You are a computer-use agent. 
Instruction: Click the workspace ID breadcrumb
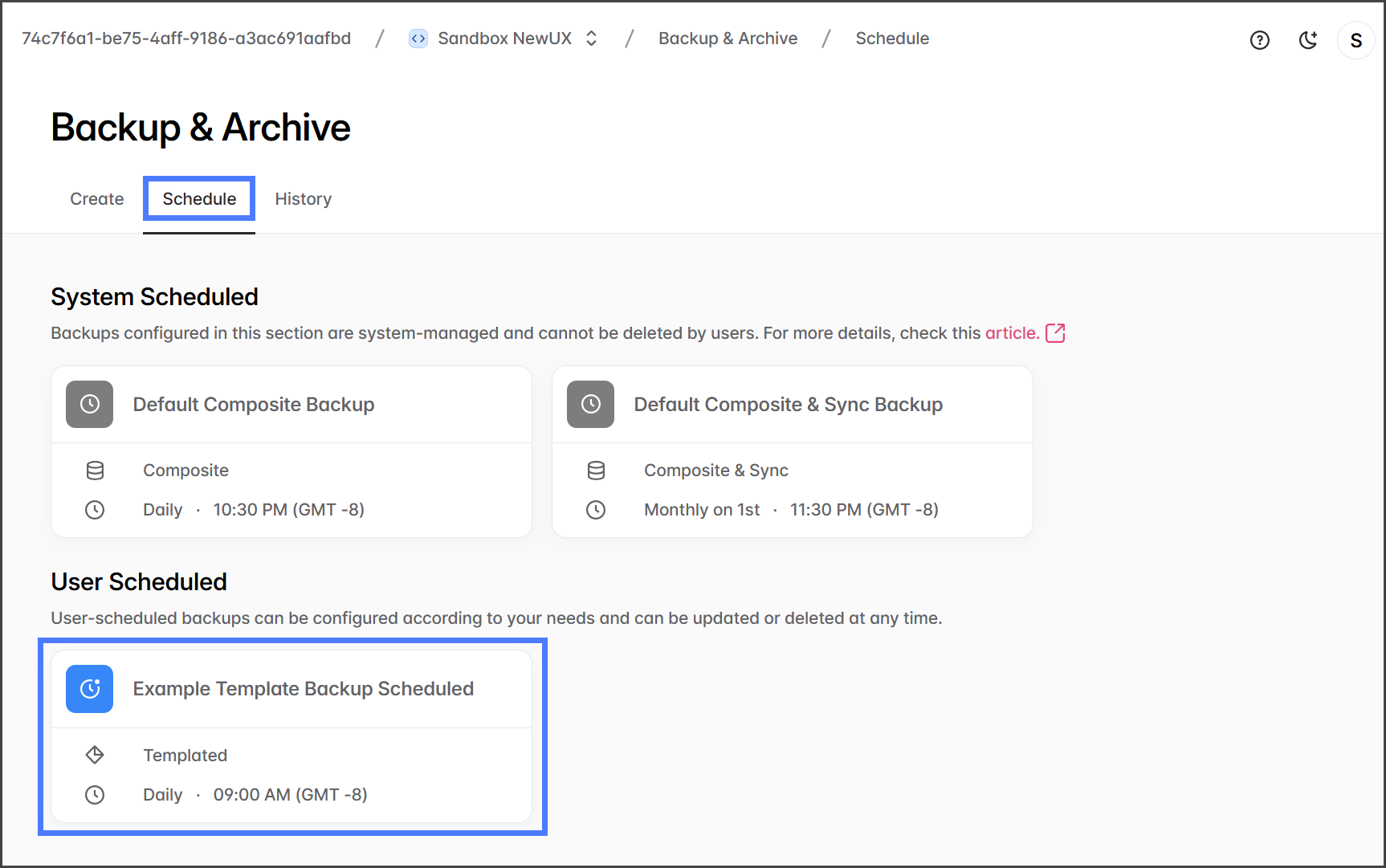coord(186,39)
